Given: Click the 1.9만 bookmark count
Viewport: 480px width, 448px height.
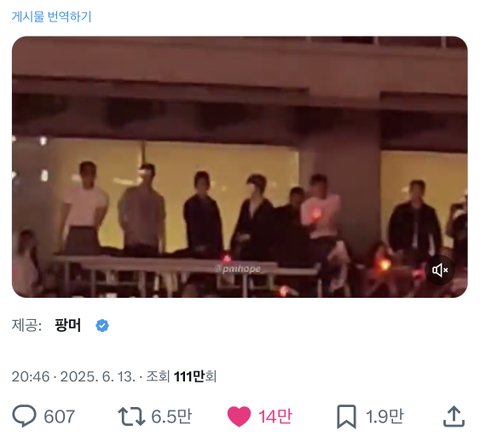Looking at the screenshot, I should coord(384,416).
